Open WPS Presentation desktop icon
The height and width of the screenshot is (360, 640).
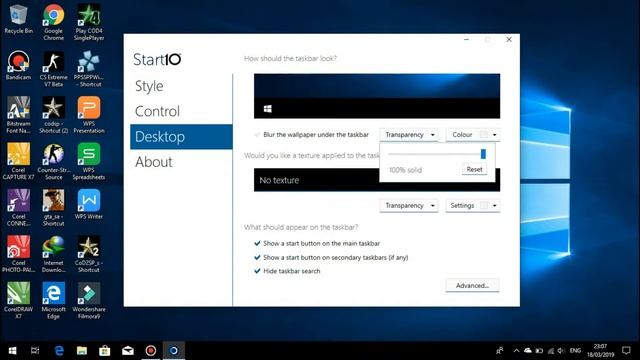point(89,115)
